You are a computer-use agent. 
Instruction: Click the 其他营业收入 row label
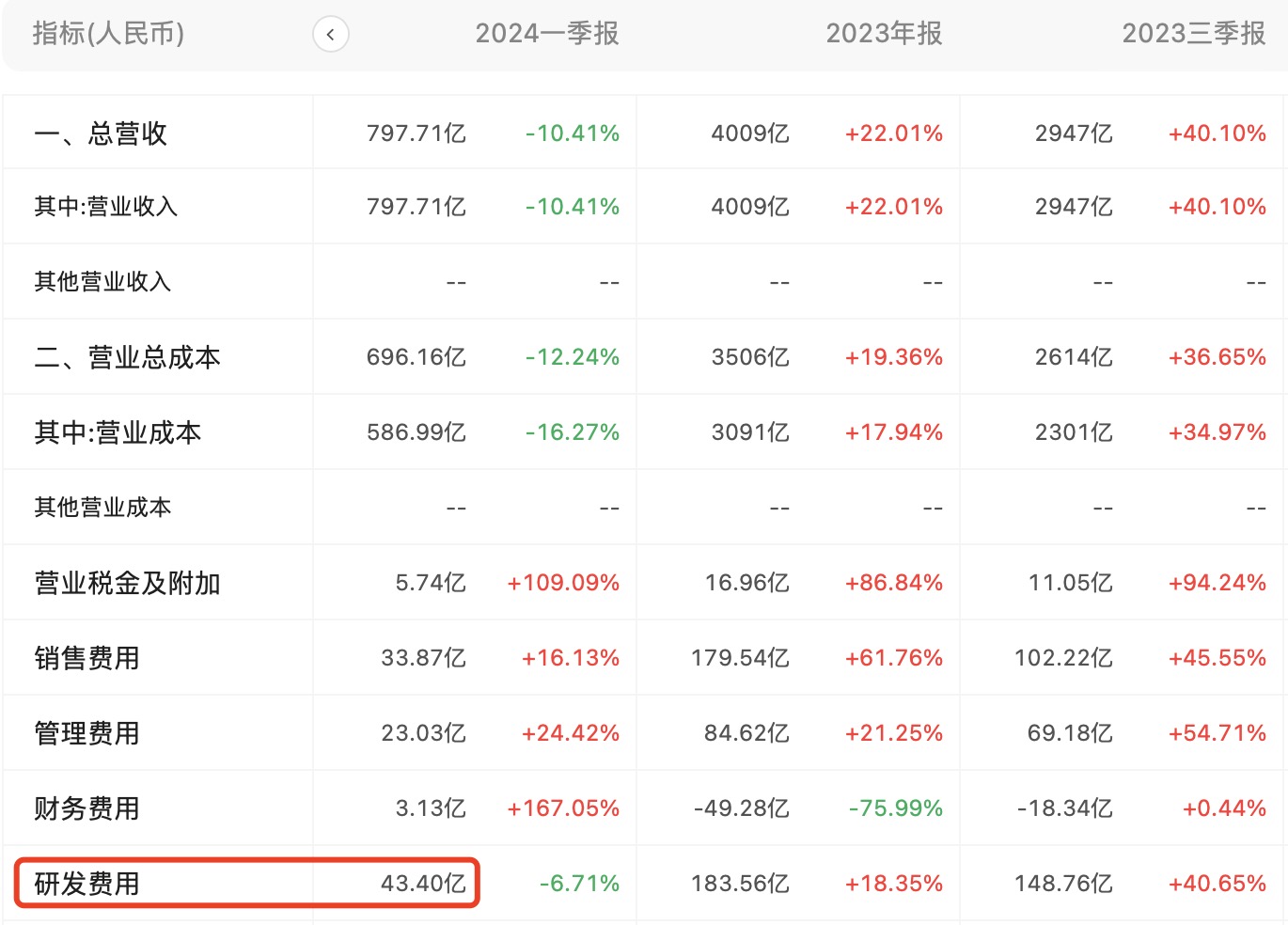(x=102, y=282)
